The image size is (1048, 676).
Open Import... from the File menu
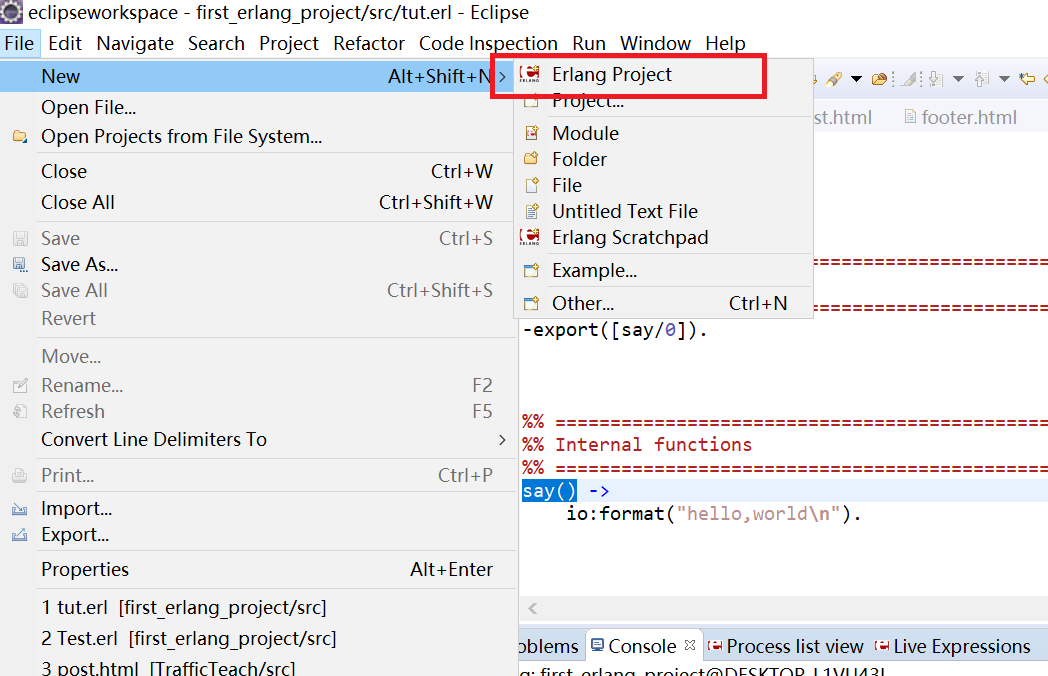(x=258, y=508)
